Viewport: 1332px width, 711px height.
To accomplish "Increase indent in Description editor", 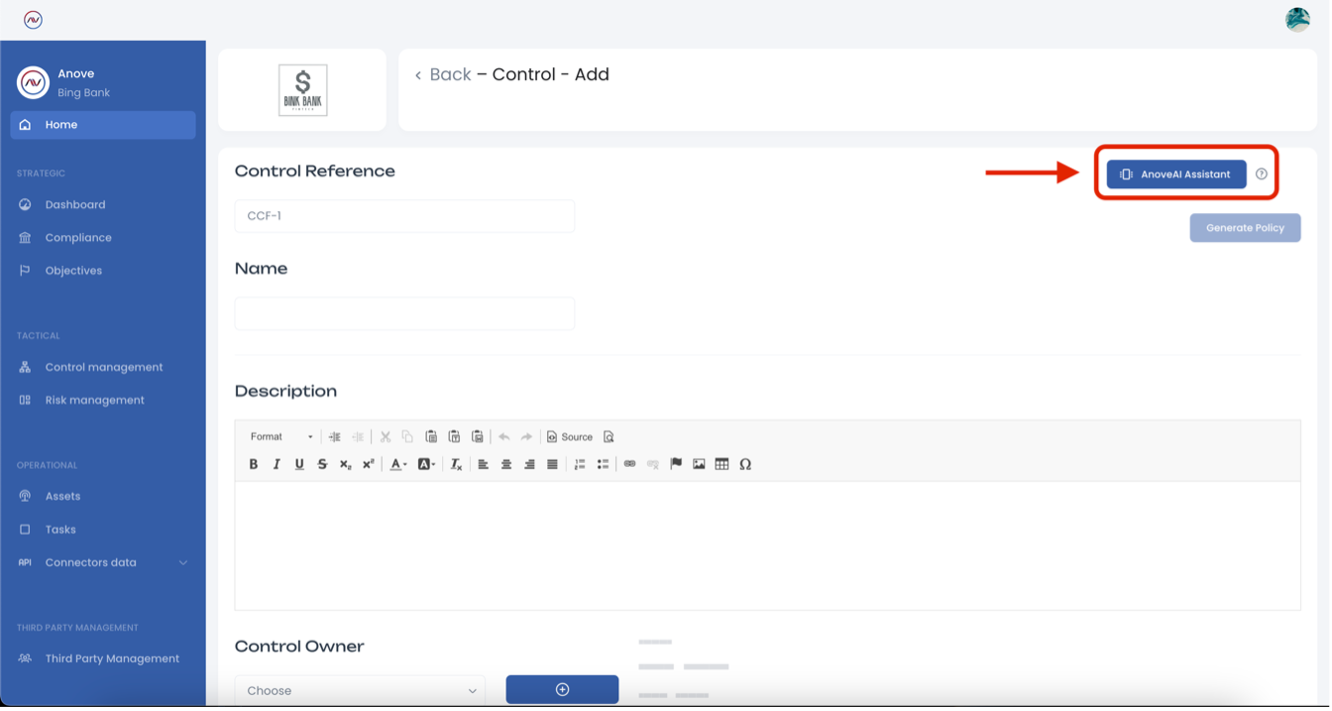I will pos(335,437).
